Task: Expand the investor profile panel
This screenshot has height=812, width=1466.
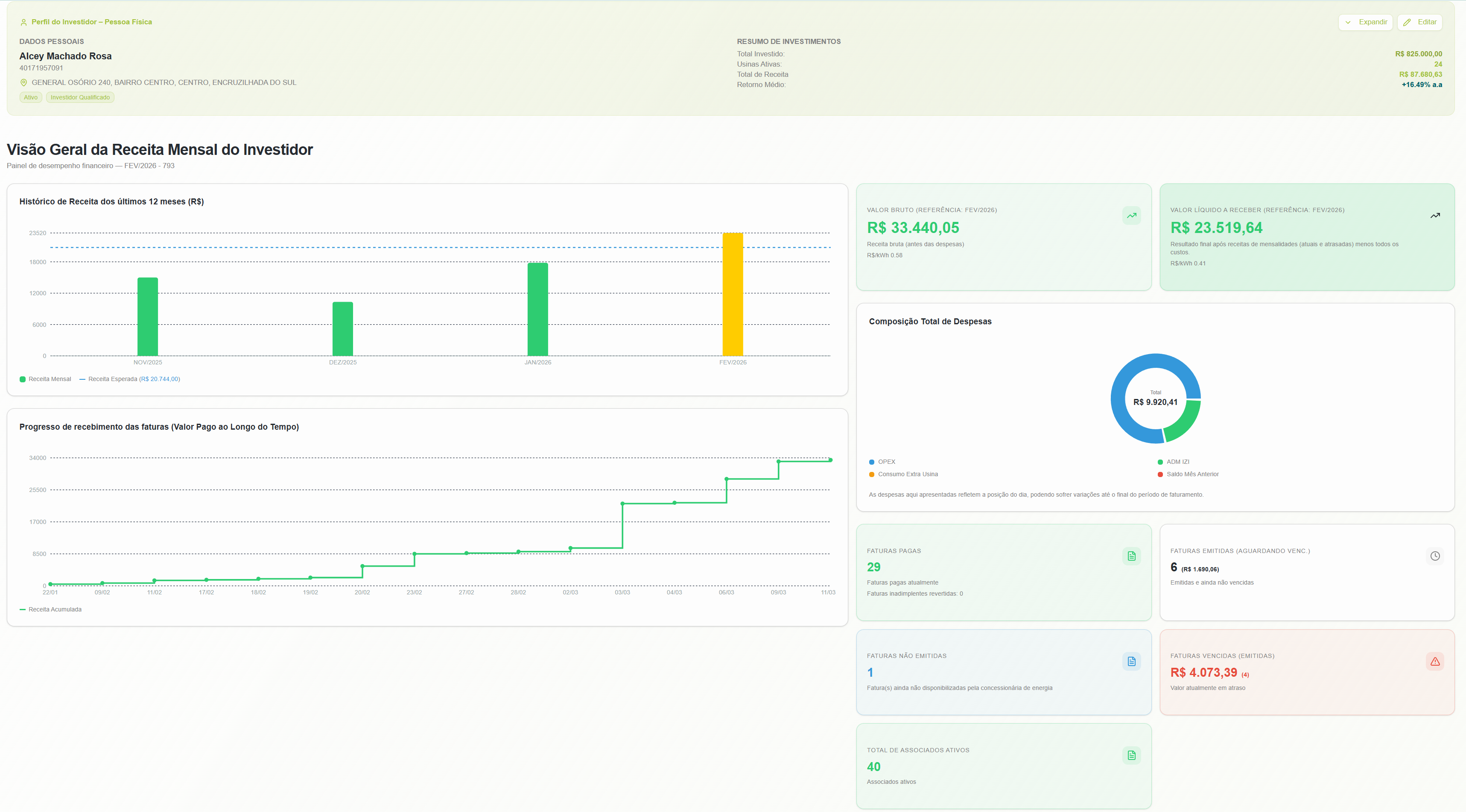Action: (x=1365, y=22)
